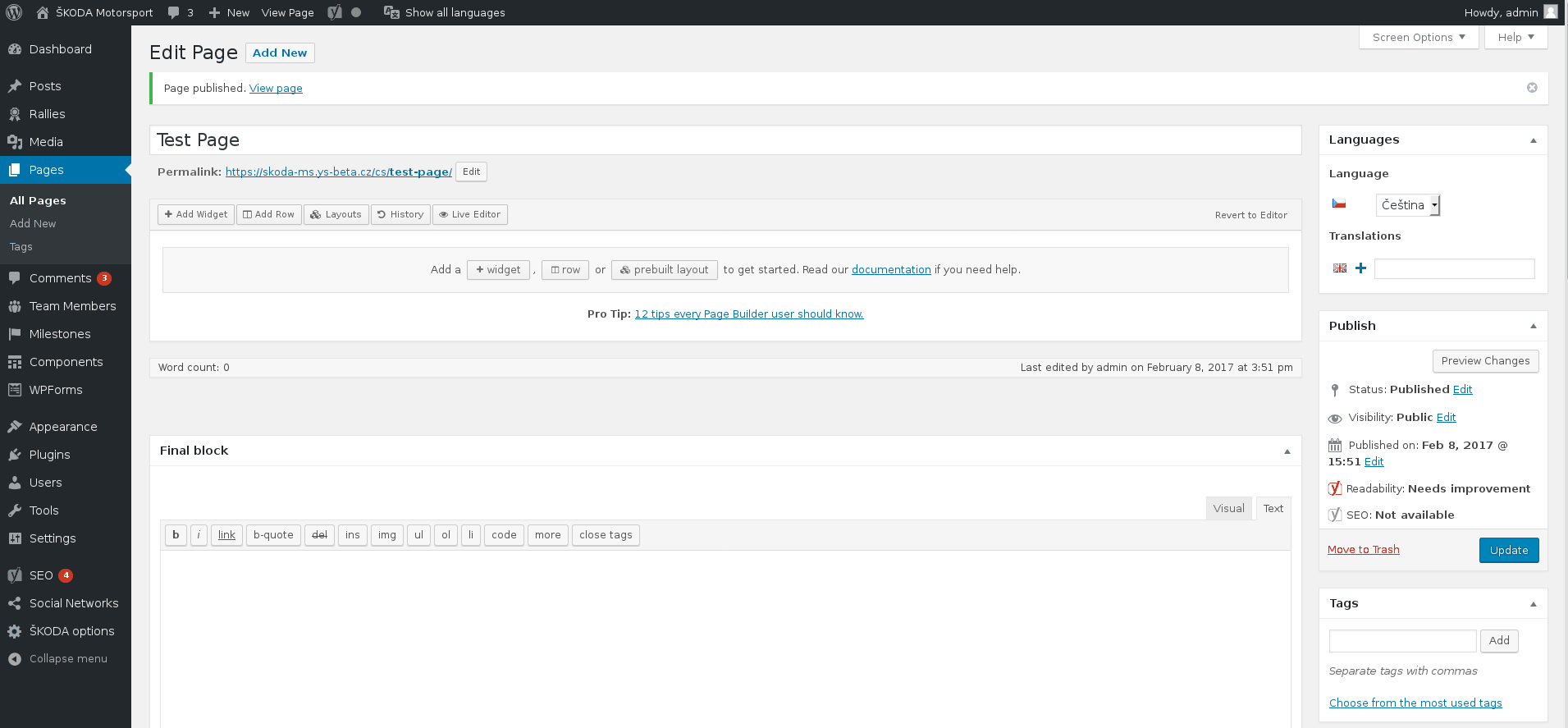The width and height of the screenshot is (1568, 728).
Task: Click the Add tag button
Action: [x=1499, y=641]
